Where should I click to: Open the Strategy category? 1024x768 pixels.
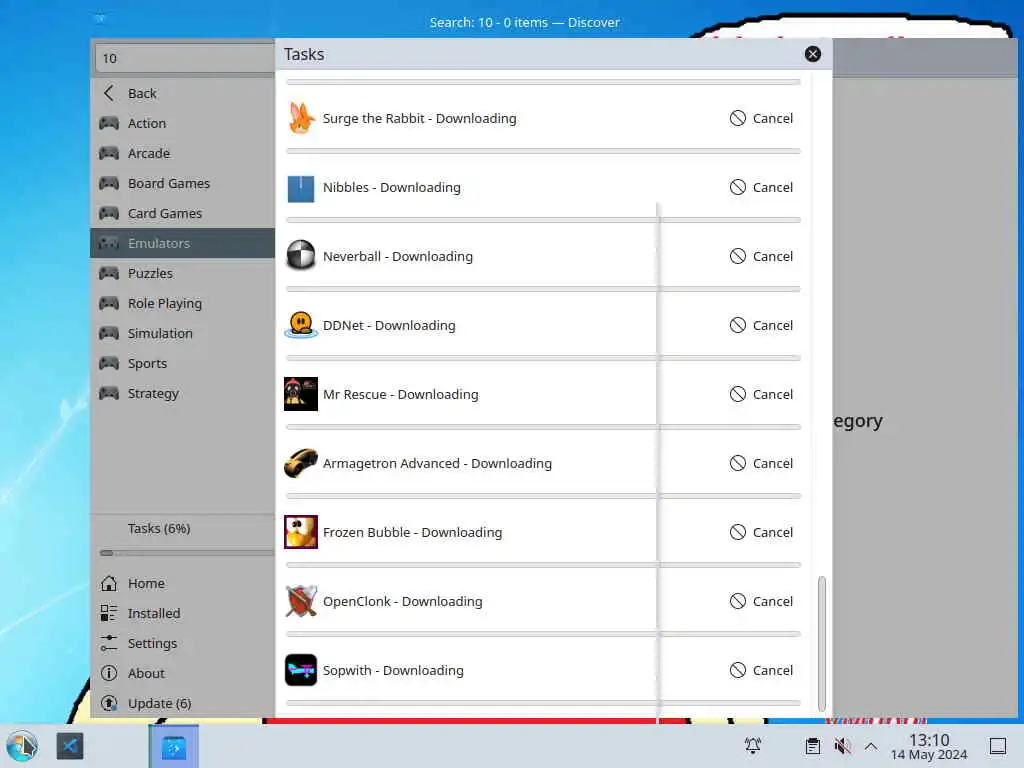(x=183, y=393)
